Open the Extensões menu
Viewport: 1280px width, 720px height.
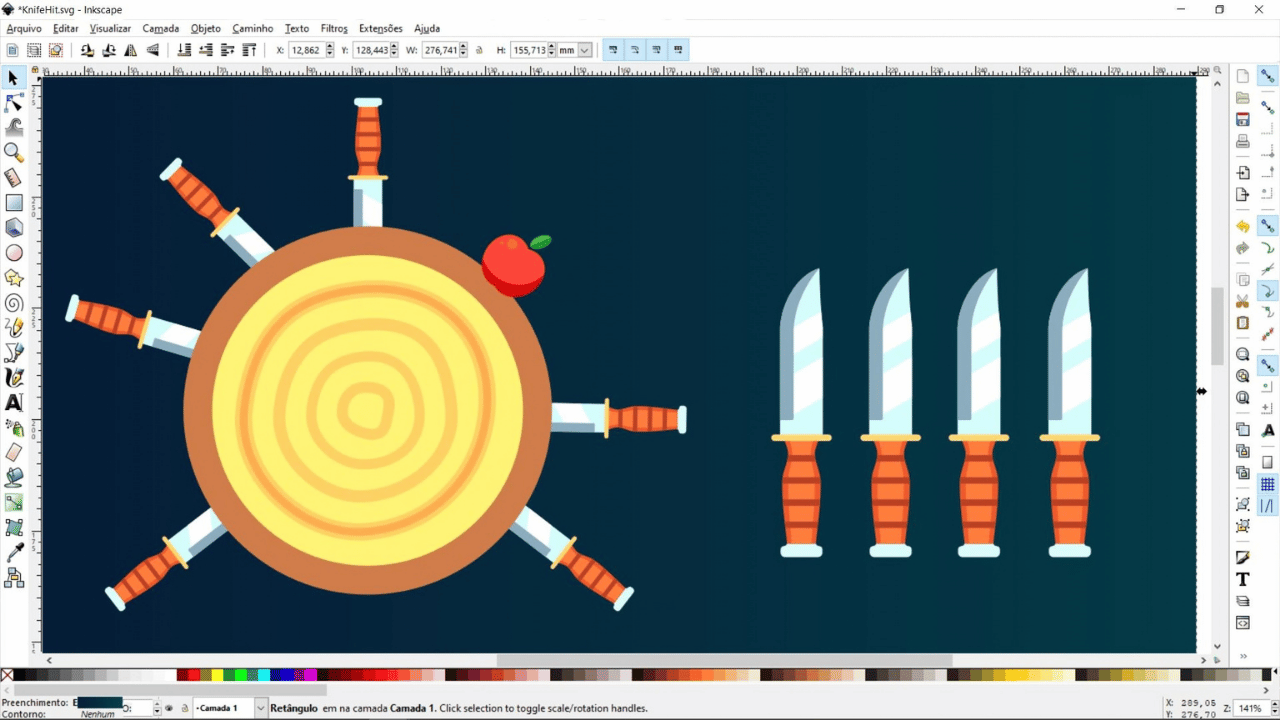point(381,29)
